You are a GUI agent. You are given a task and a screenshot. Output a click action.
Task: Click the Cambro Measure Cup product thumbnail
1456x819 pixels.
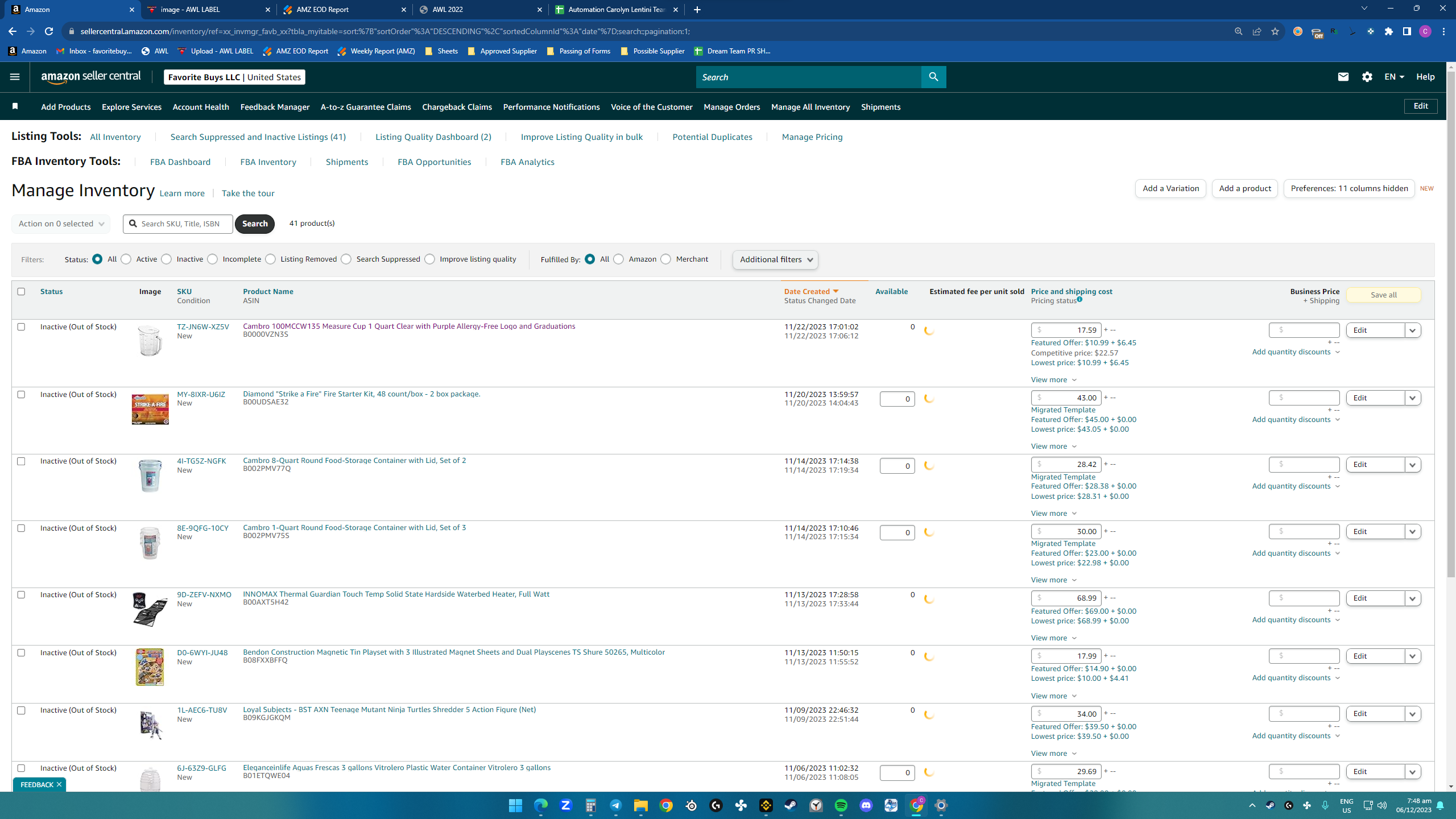(150, 341)
